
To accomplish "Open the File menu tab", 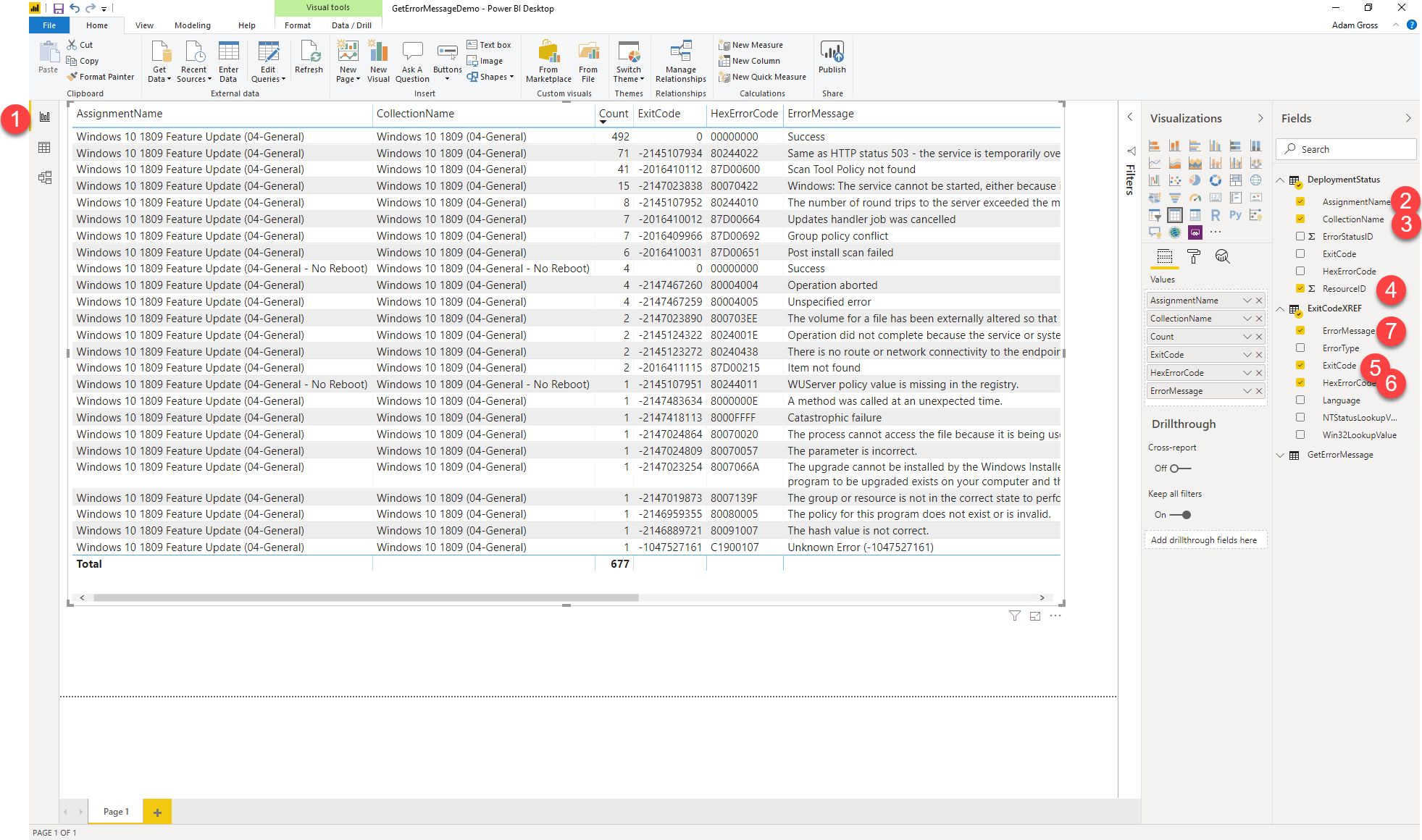I will (x=49, y=25).
